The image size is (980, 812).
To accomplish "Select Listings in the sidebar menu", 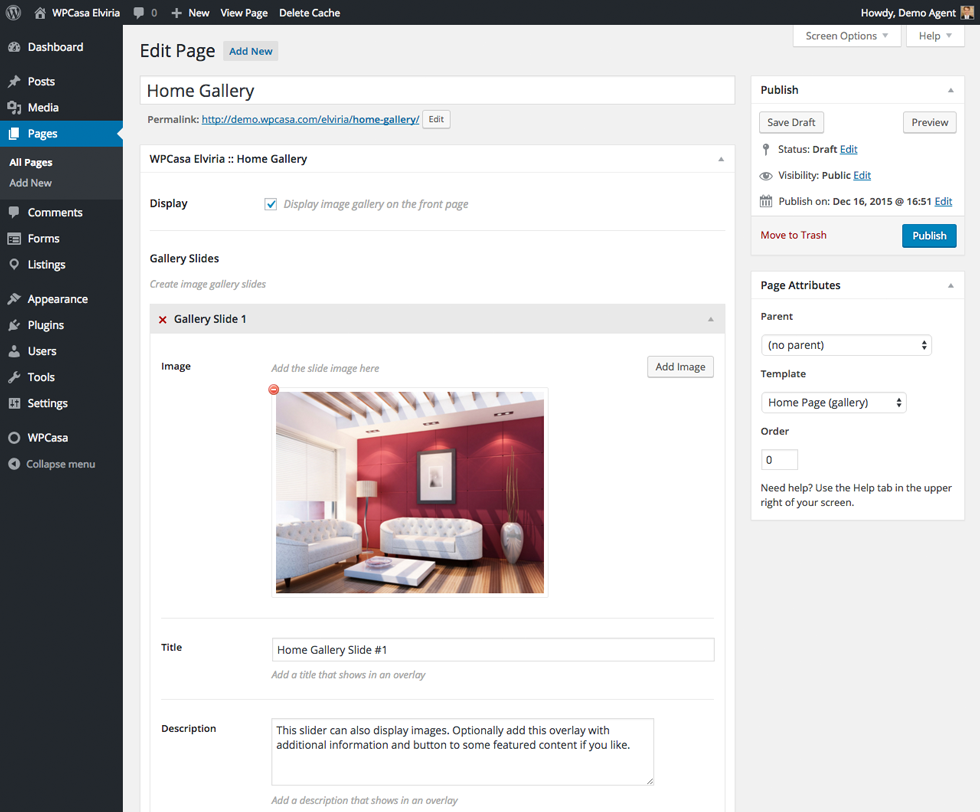I will pyautogui.click(x=46, y=265).
